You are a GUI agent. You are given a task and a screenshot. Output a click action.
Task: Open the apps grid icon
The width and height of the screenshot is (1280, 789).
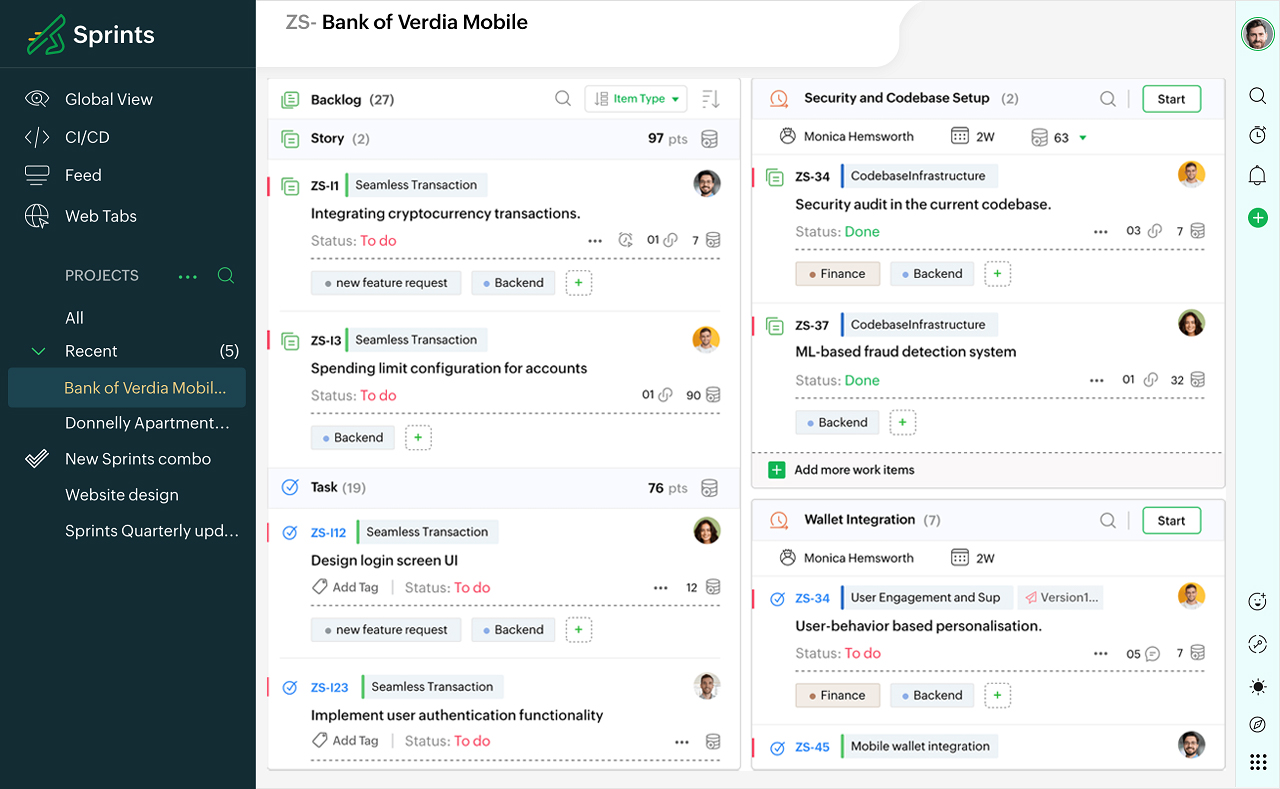pos(1258,762)
